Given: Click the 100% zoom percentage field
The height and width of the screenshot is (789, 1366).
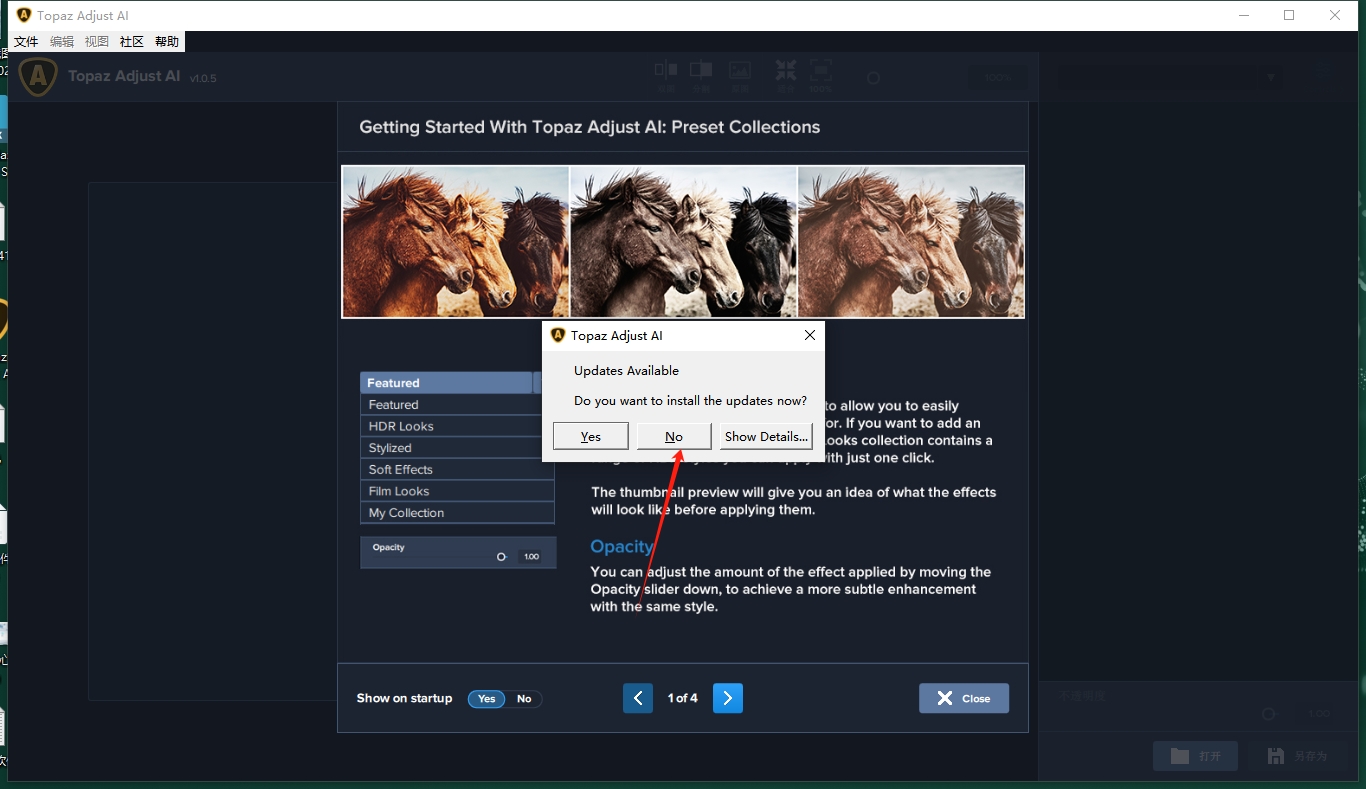Looking at the screenshot, I should [998, 78].
